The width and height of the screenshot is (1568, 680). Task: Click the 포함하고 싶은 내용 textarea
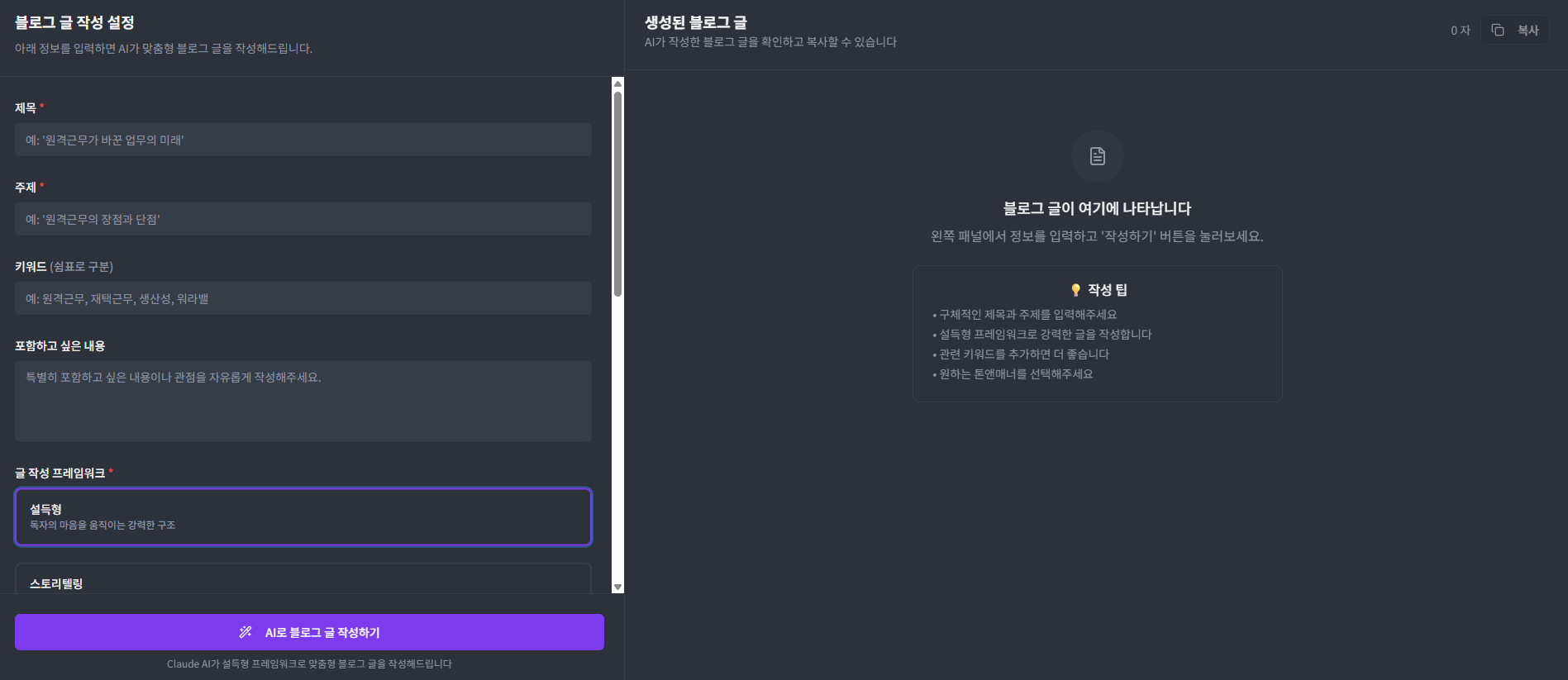(303, 401)
